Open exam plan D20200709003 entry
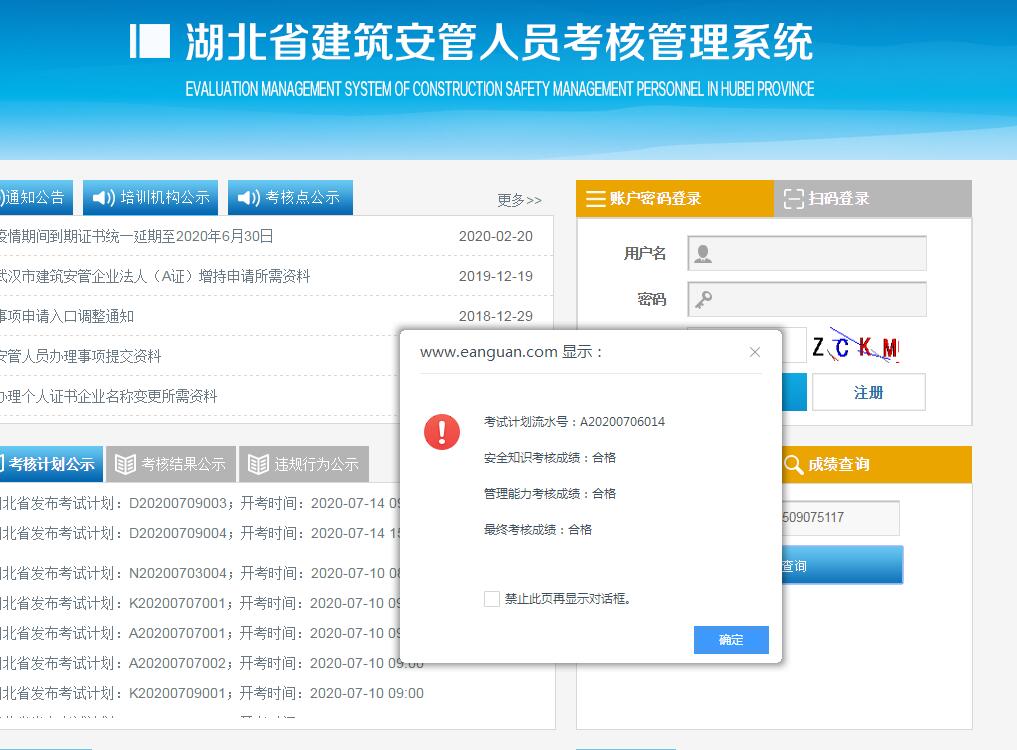Screen dimensions: 1017x750 [x=201, y=503]
